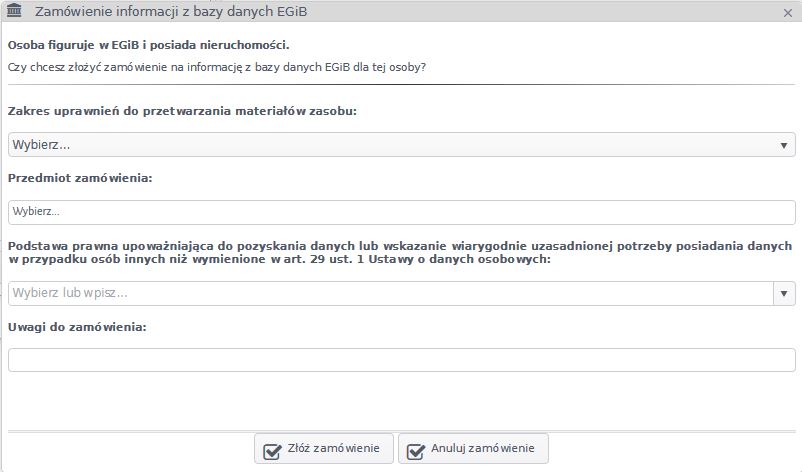Click the checkmark icon on Złóż zamówienie
This screenshot has width=802, height=472.
pos(272,451)
